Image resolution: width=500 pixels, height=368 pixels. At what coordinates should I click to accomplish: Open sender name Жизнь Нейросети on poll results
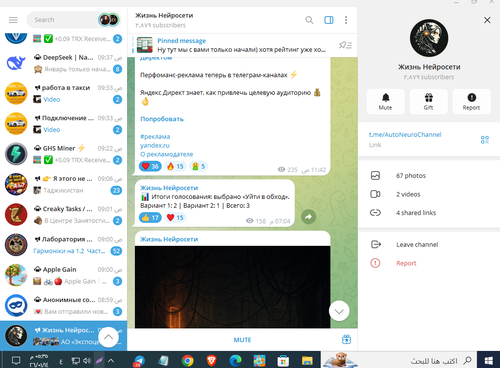point(169,188)
